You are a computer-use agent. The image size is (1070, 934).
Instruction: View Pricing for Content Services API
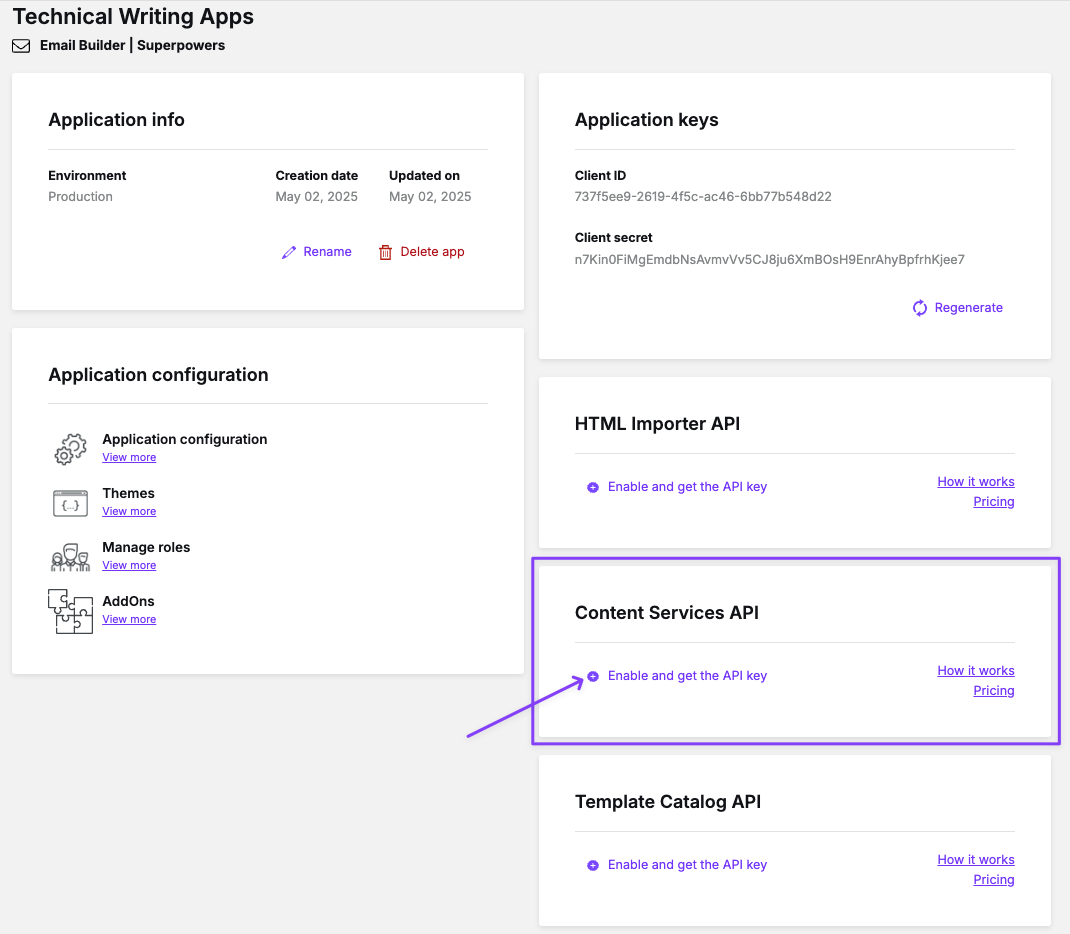click(993, 691)
